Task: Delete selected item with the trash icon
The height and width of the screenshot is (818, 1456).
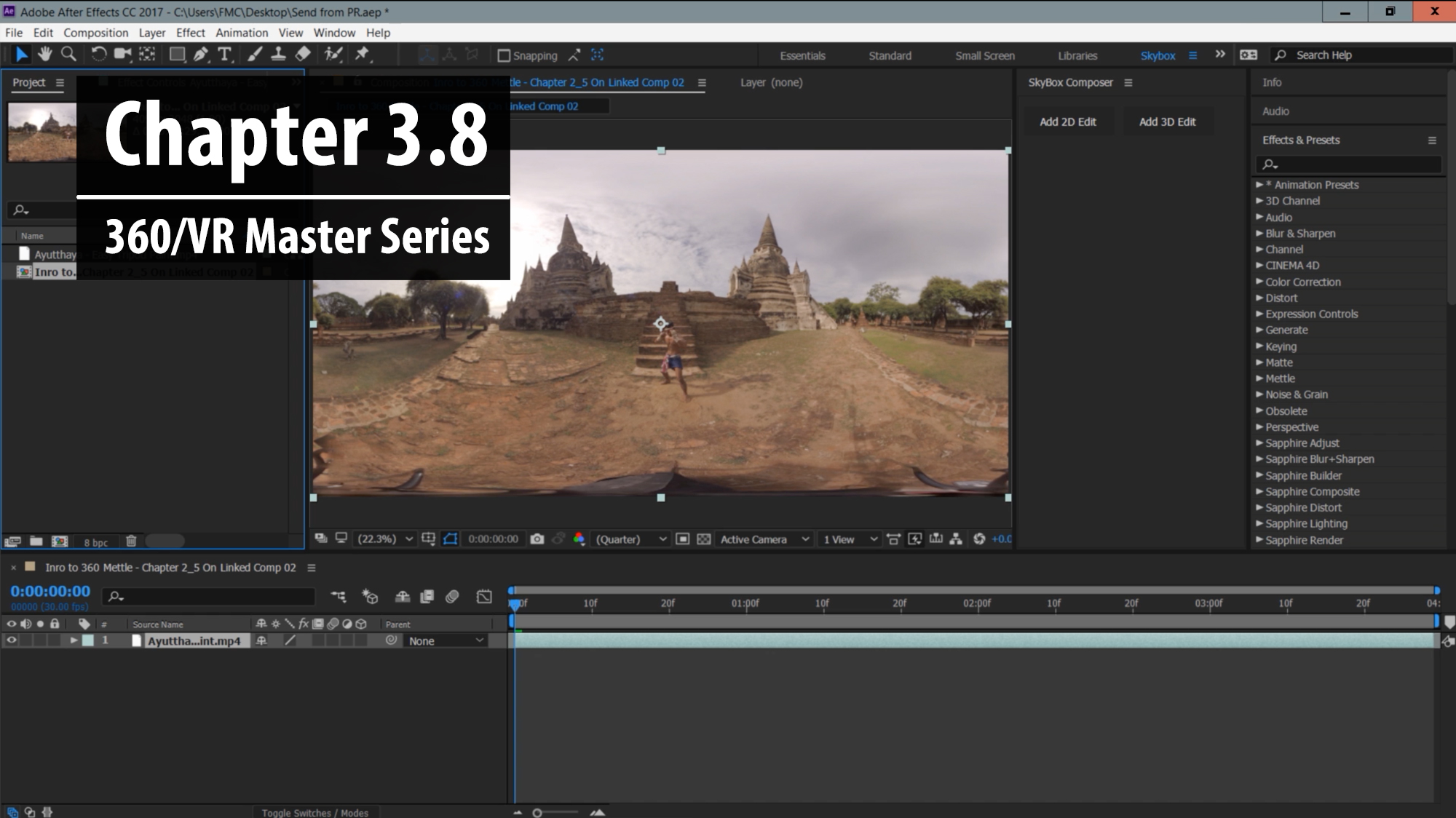Action: (131, 541)
